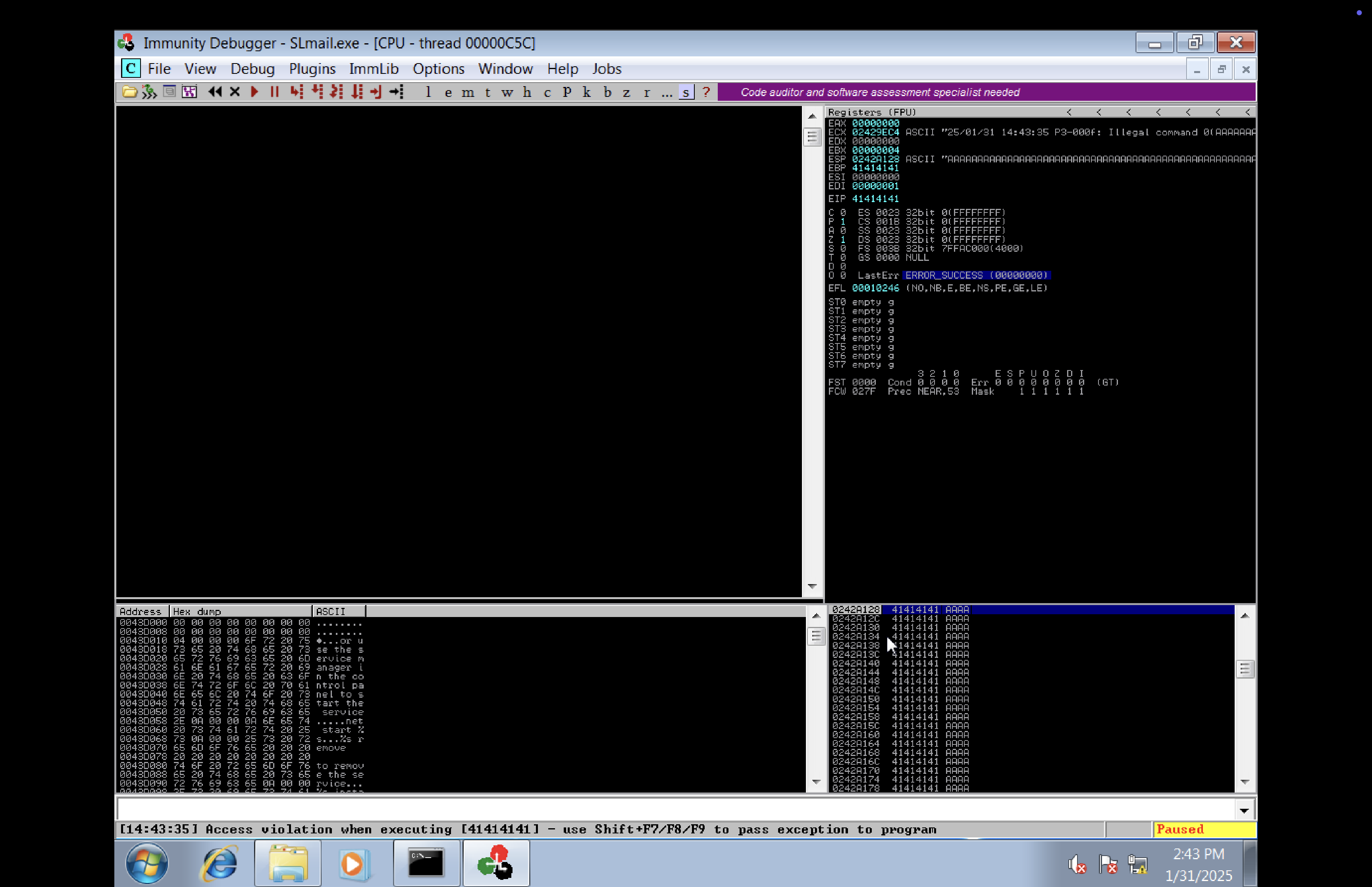Click the Hex dump column header
The width and height of the screenshot is (1372, 887).
coord(241,611)
